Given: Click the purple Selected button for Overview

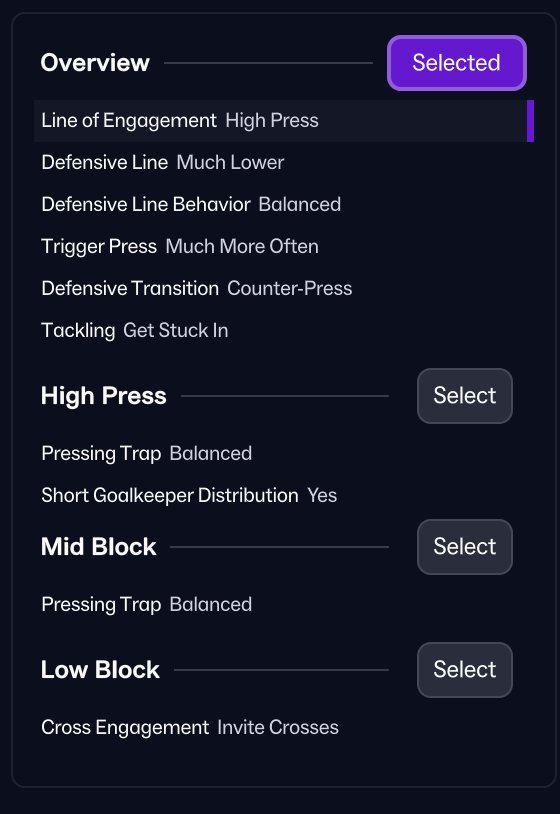Looking at the screenshot, I should pyautogui.click(x=457, y=63).
